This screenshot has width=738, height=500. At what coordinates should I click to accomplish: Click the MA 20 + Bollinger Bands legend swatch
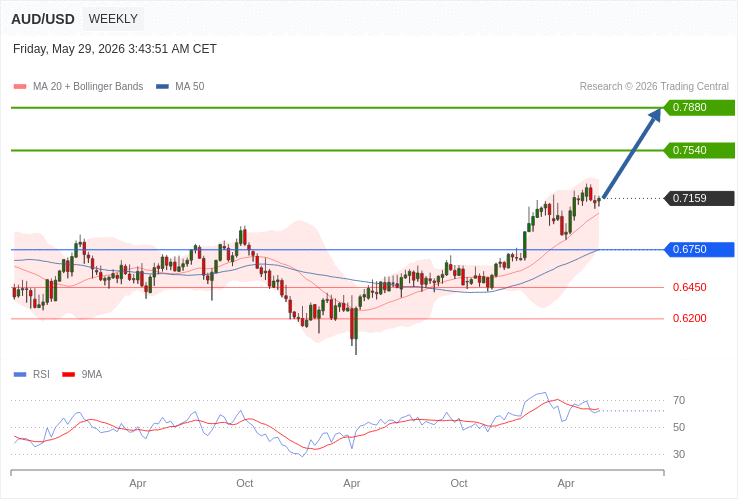coord(20,87)
